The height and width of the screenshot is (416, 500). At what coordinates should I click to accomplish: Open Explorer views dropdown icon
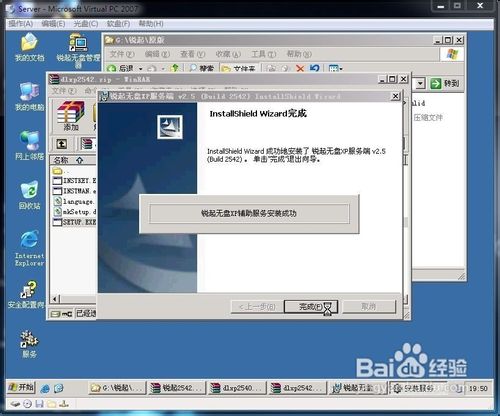[335, 68]
